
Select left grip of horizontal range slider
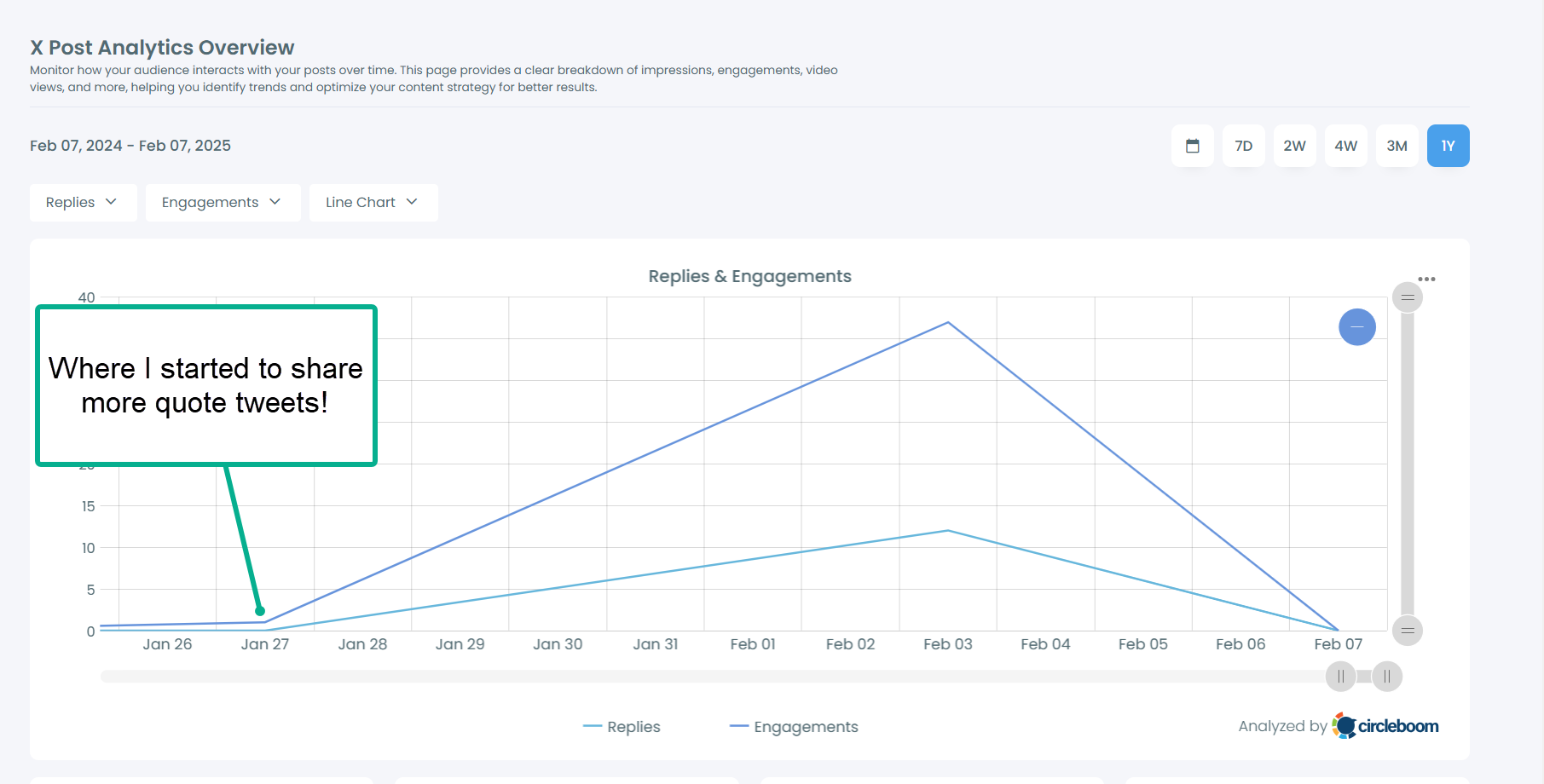(x=1341, y=677)
